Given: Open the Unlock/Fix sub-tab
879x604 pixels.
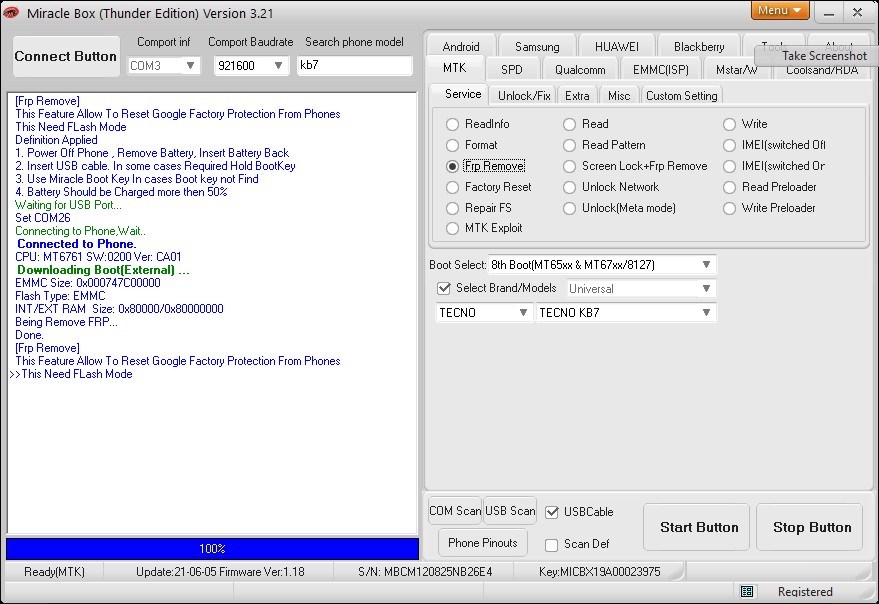Looking at the screenshot, I should pos(524,96).
